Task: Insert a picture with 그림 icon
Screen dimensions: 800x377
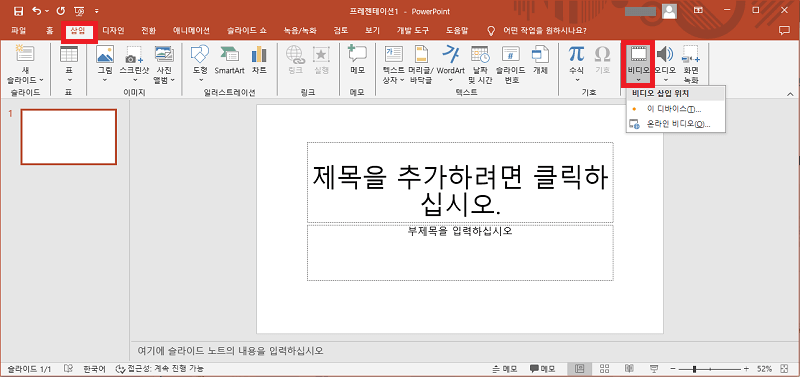Action: [x=105, y=54]
